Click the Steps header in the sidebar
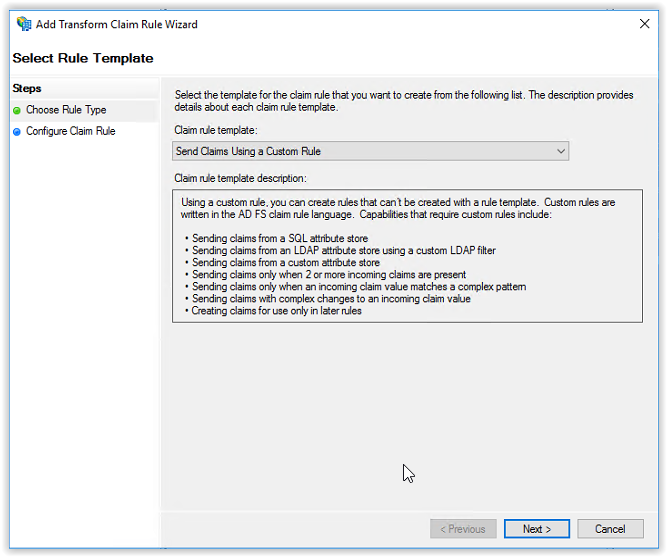This screenshot has width=667, height=557. pos(27,89)
